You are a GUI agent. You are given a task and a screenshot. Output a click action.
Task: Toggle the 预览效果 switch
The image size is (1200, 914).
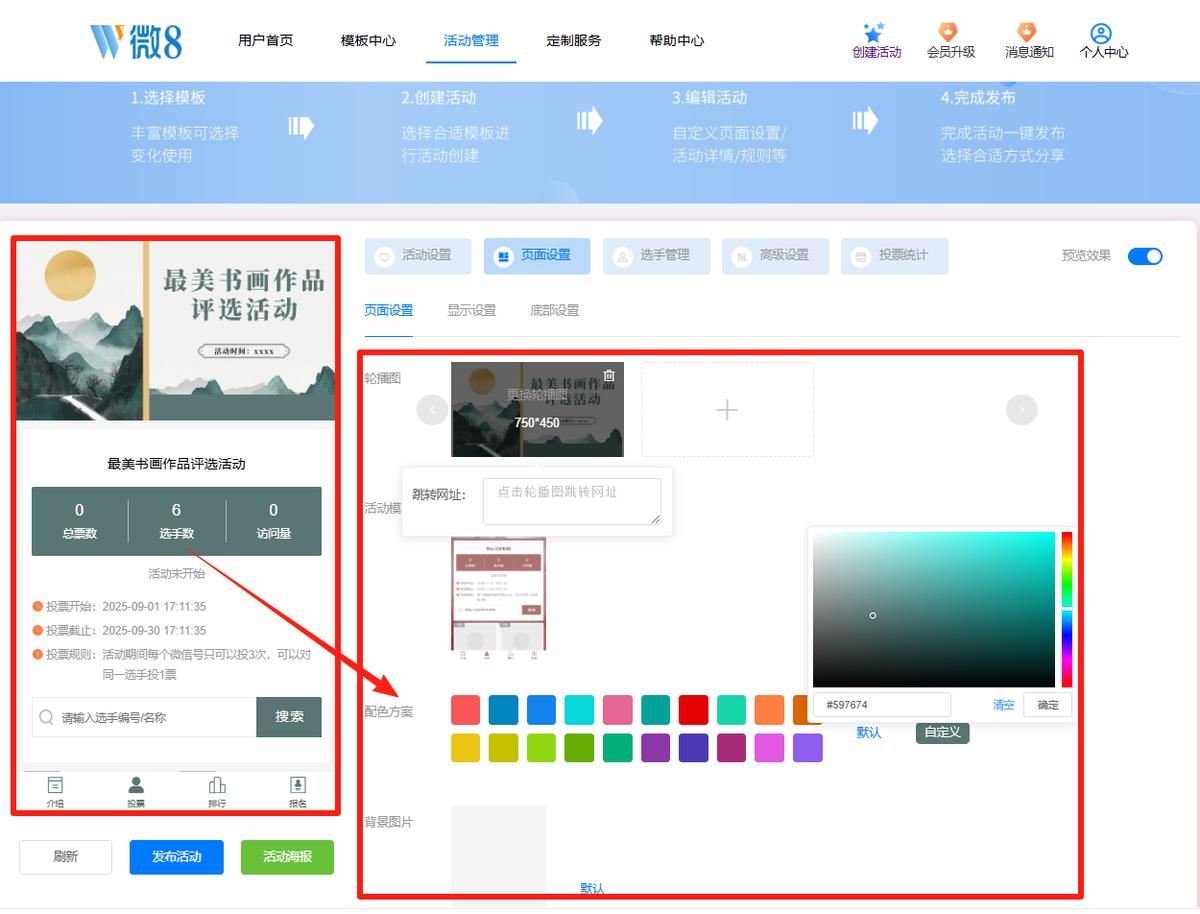(1145, 256)
